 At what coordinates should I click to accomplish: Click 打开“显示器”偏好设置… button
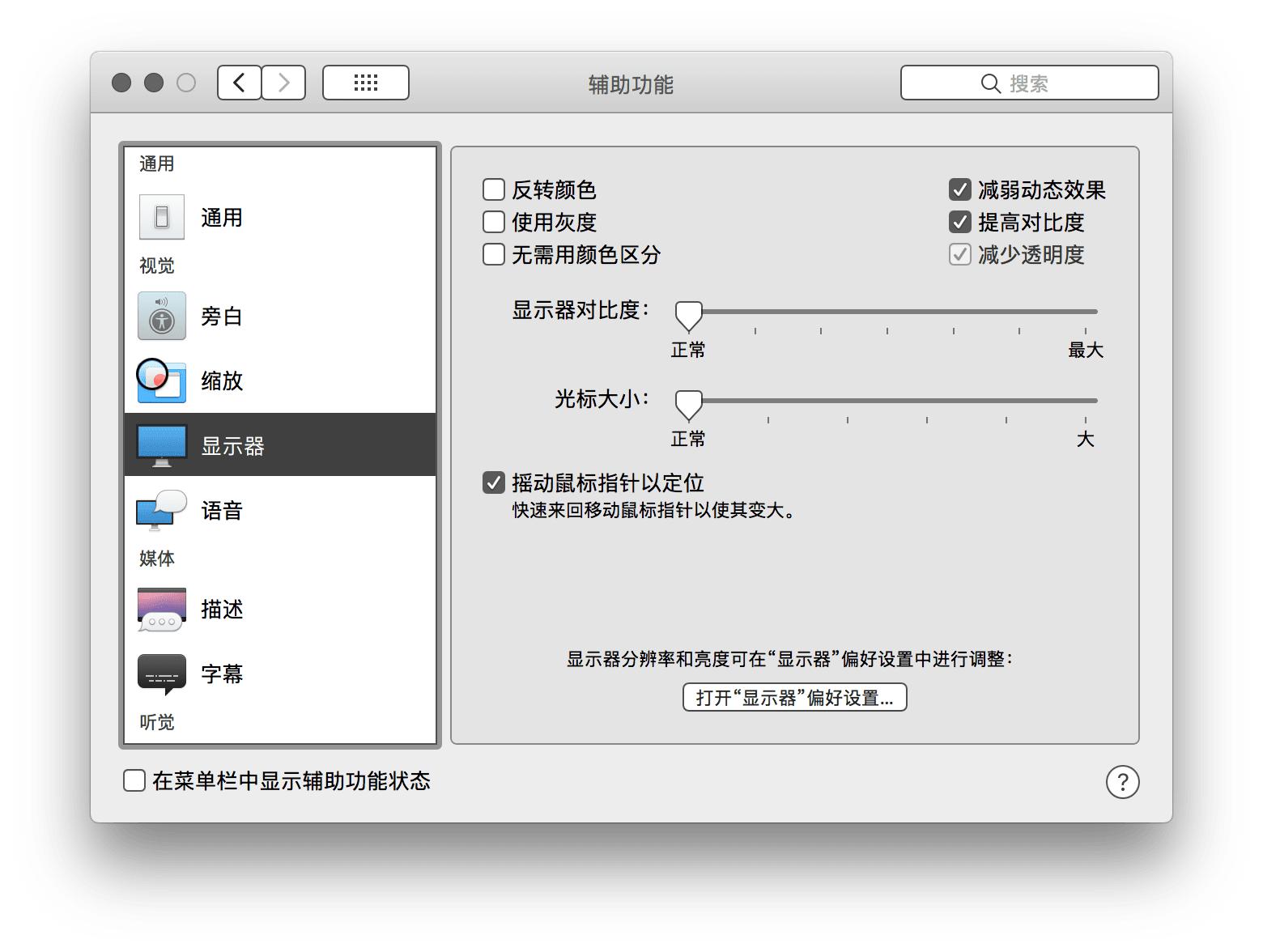(795, 698)
